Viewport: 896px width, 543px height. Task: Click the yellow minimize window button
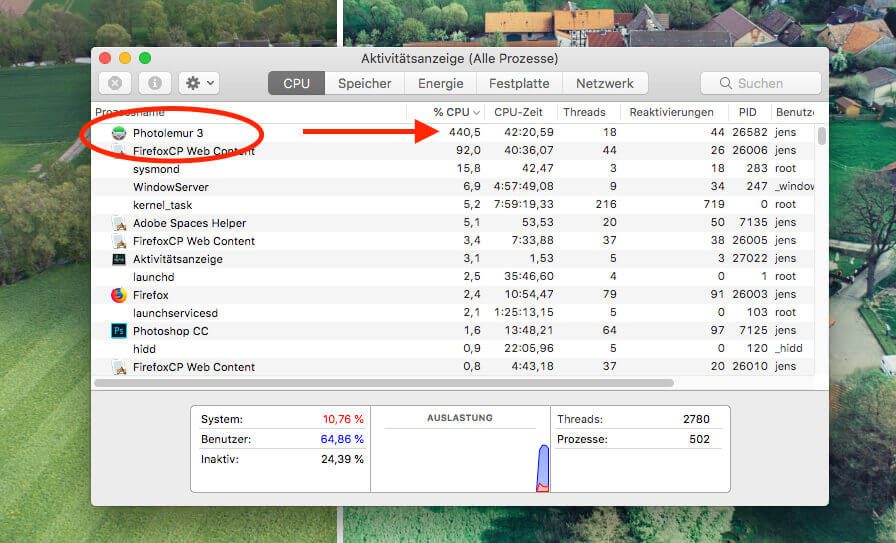click(x=125, y=58)
